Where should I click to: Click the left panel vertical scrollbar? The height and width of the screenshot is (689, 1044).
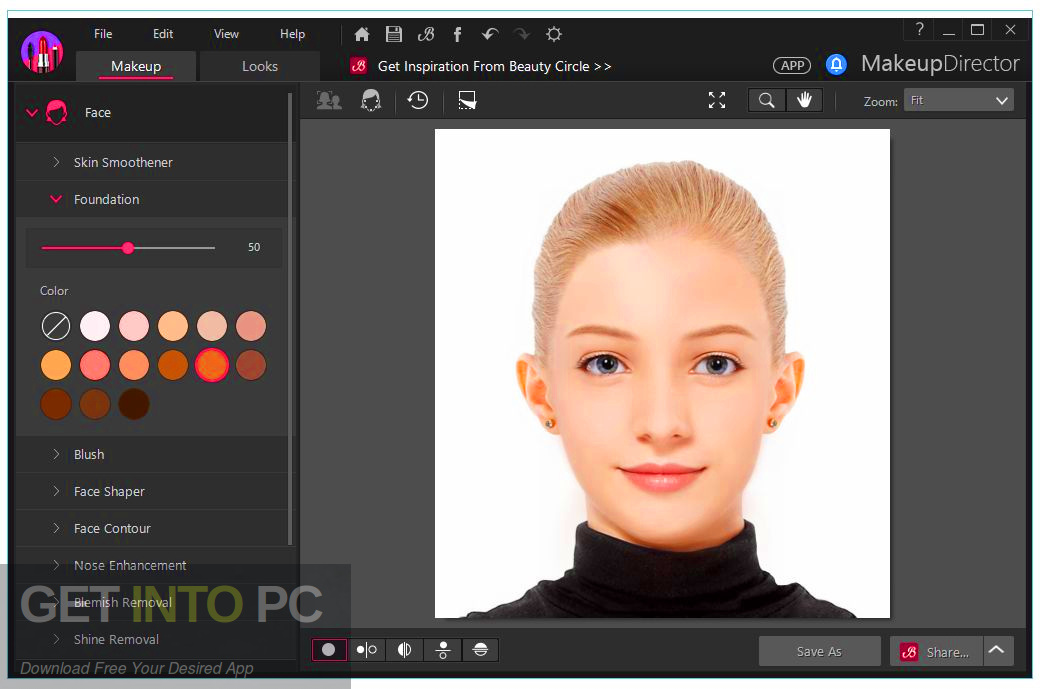[290, 320]
